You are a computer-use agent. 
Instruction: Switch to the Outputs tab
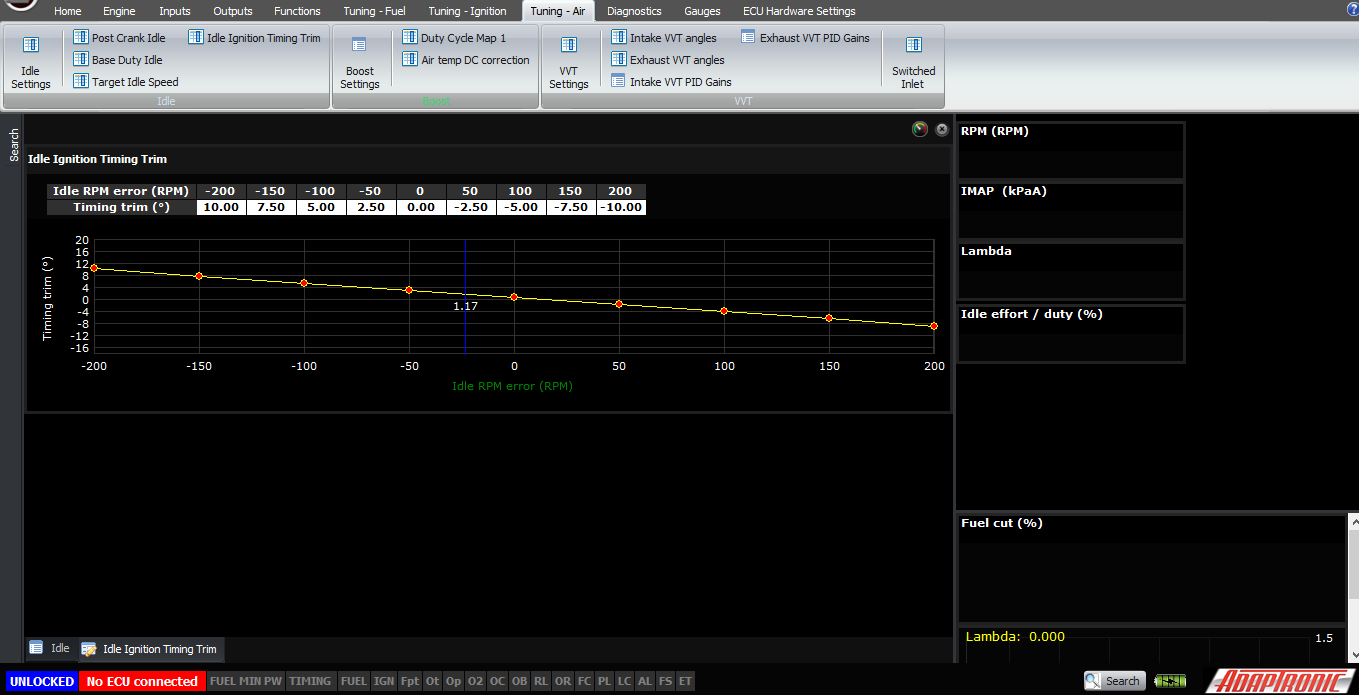coord(233,11)
